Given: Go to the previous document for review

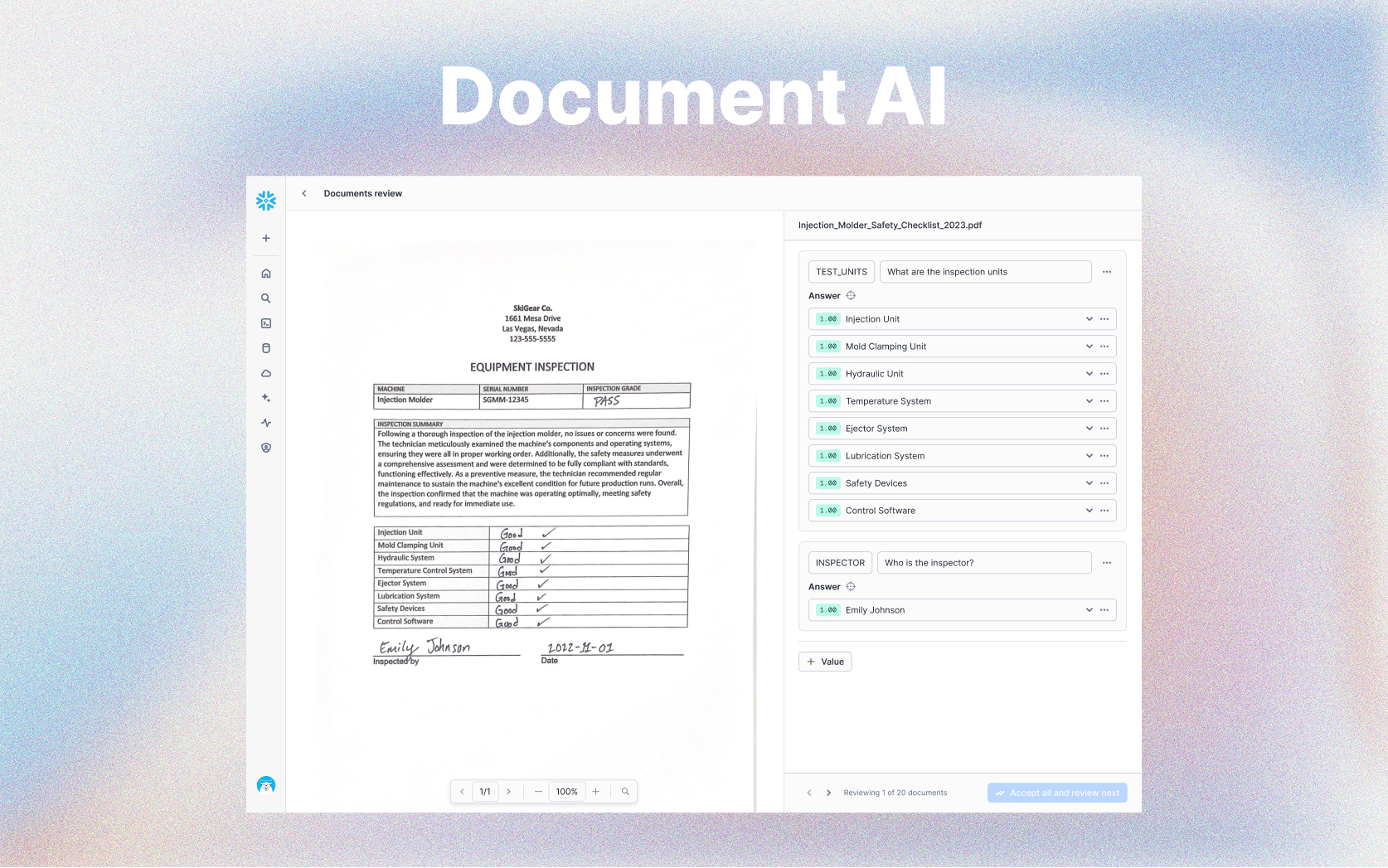Looking at the screenshot, I should (x=809, y=793).
